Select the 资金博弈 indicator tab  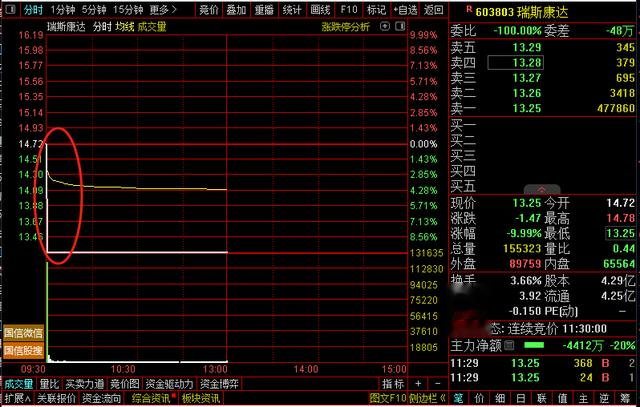coord(220,384)
